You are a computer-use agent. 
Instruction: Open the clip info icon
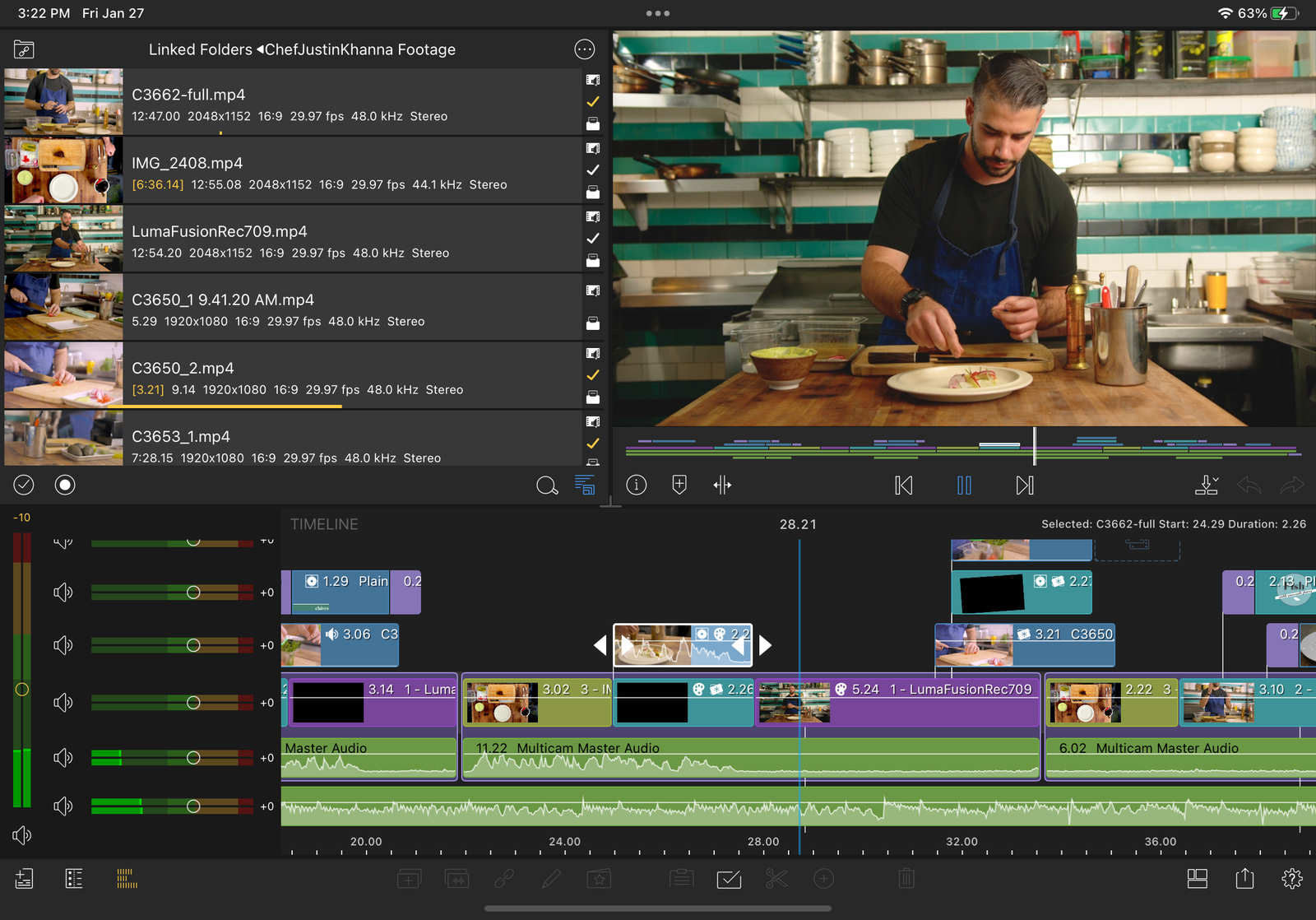point(636,485)
